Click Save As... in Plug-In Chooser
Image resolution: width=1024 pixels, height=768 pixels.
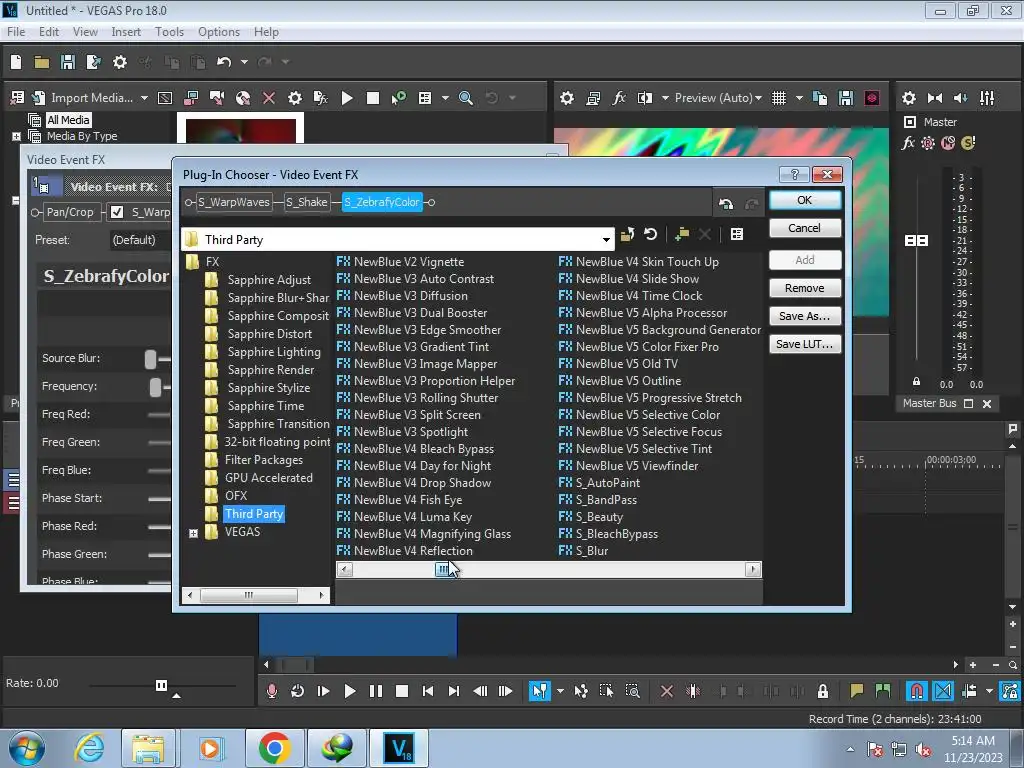[x=805, y=316]
